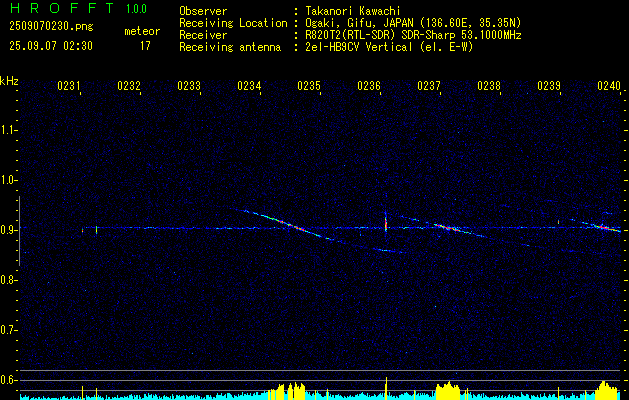Click the 0.9 kHz frequency label
This screenshot has width=629, height=400.
[x=7, y=230]
